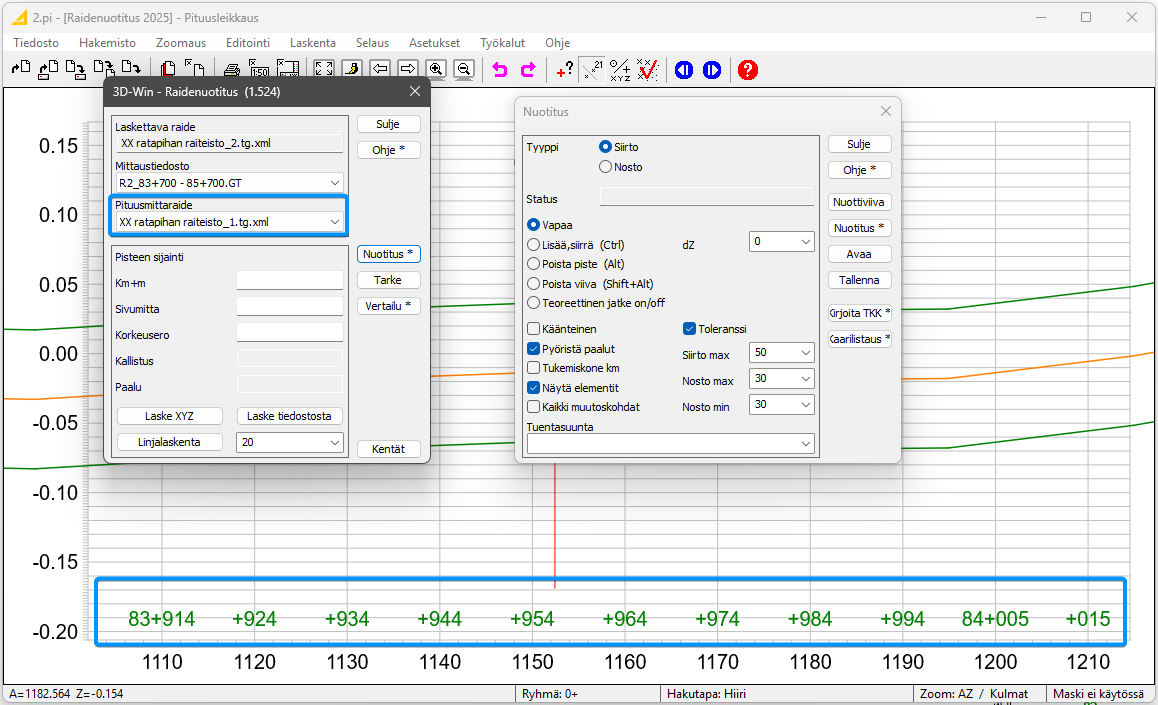Disable the Toleranssi checkbox
The width and height of the screenshot is (1158, 705).
pos(689,329)
